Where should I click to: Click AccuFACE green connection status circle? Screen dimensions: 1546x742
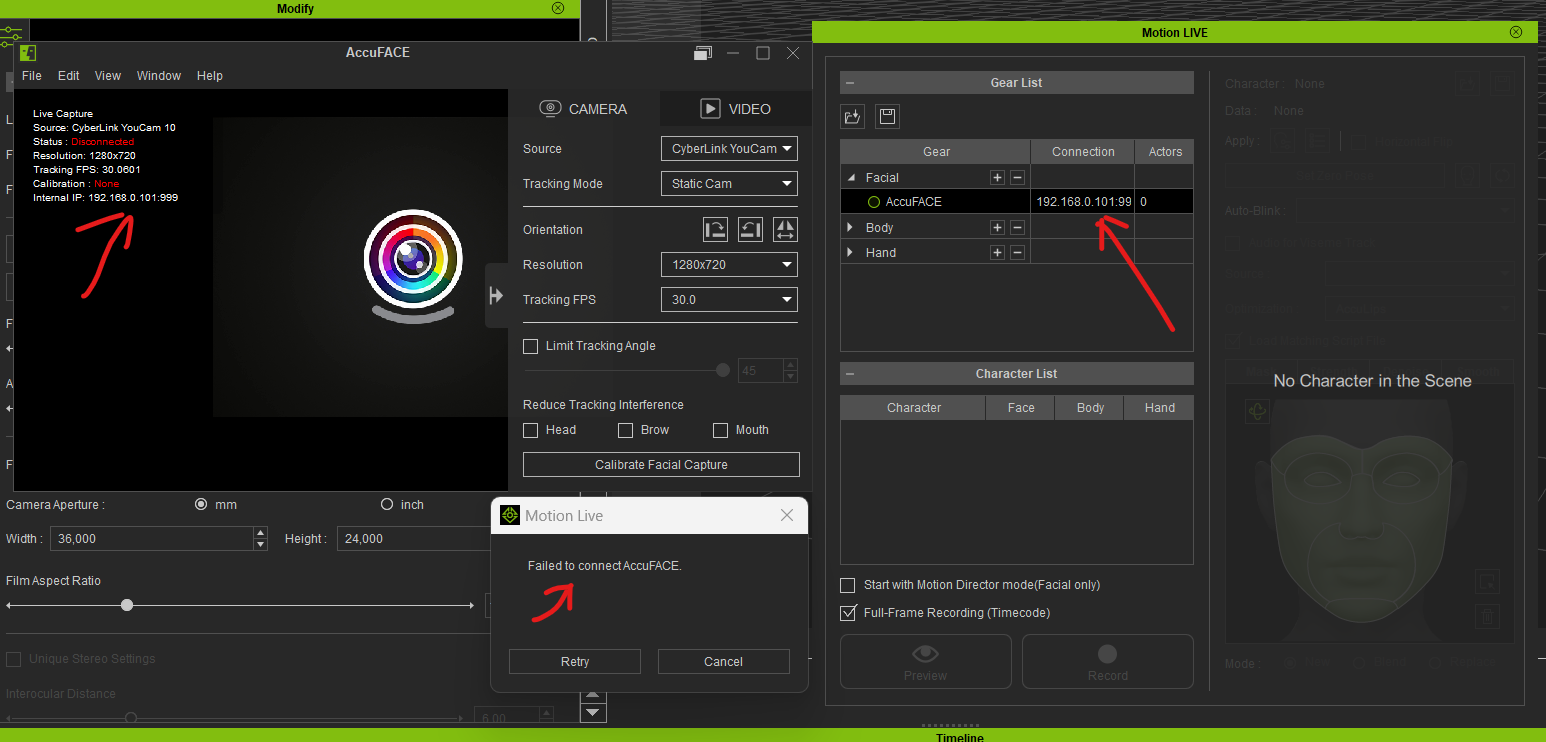pos(874,202)
